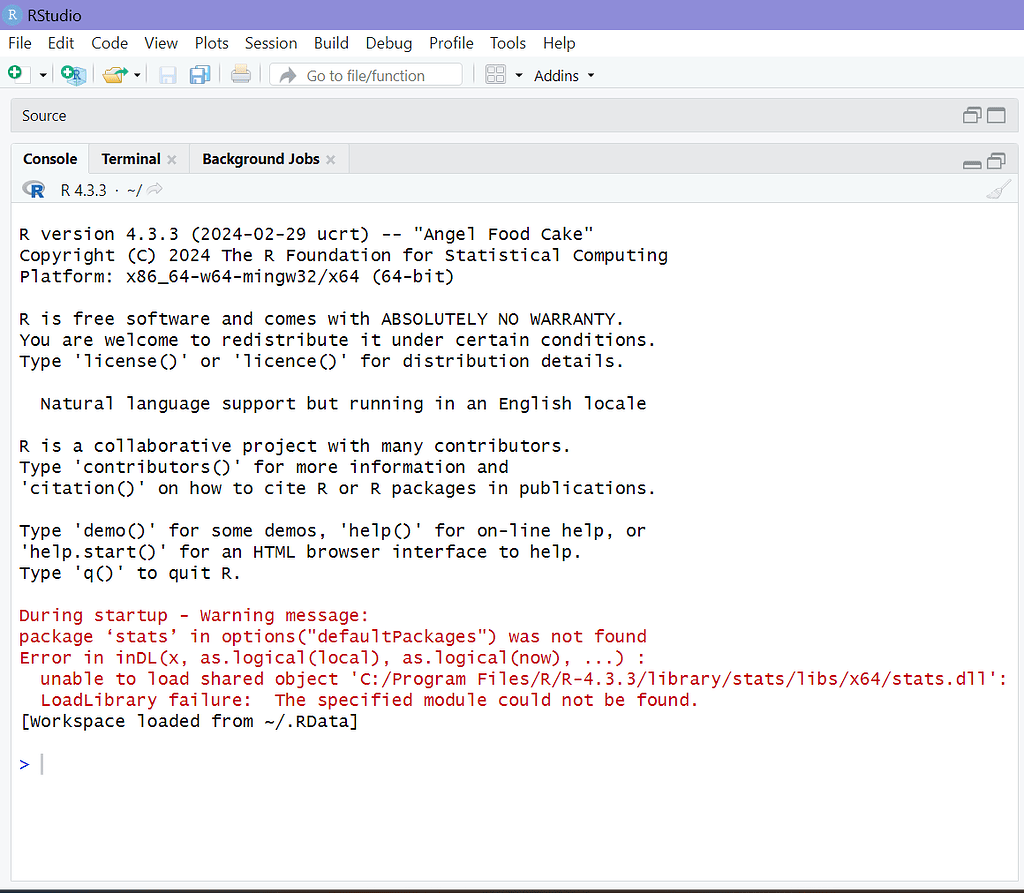Switch to the Terminal tab

(x=131, y=159)
